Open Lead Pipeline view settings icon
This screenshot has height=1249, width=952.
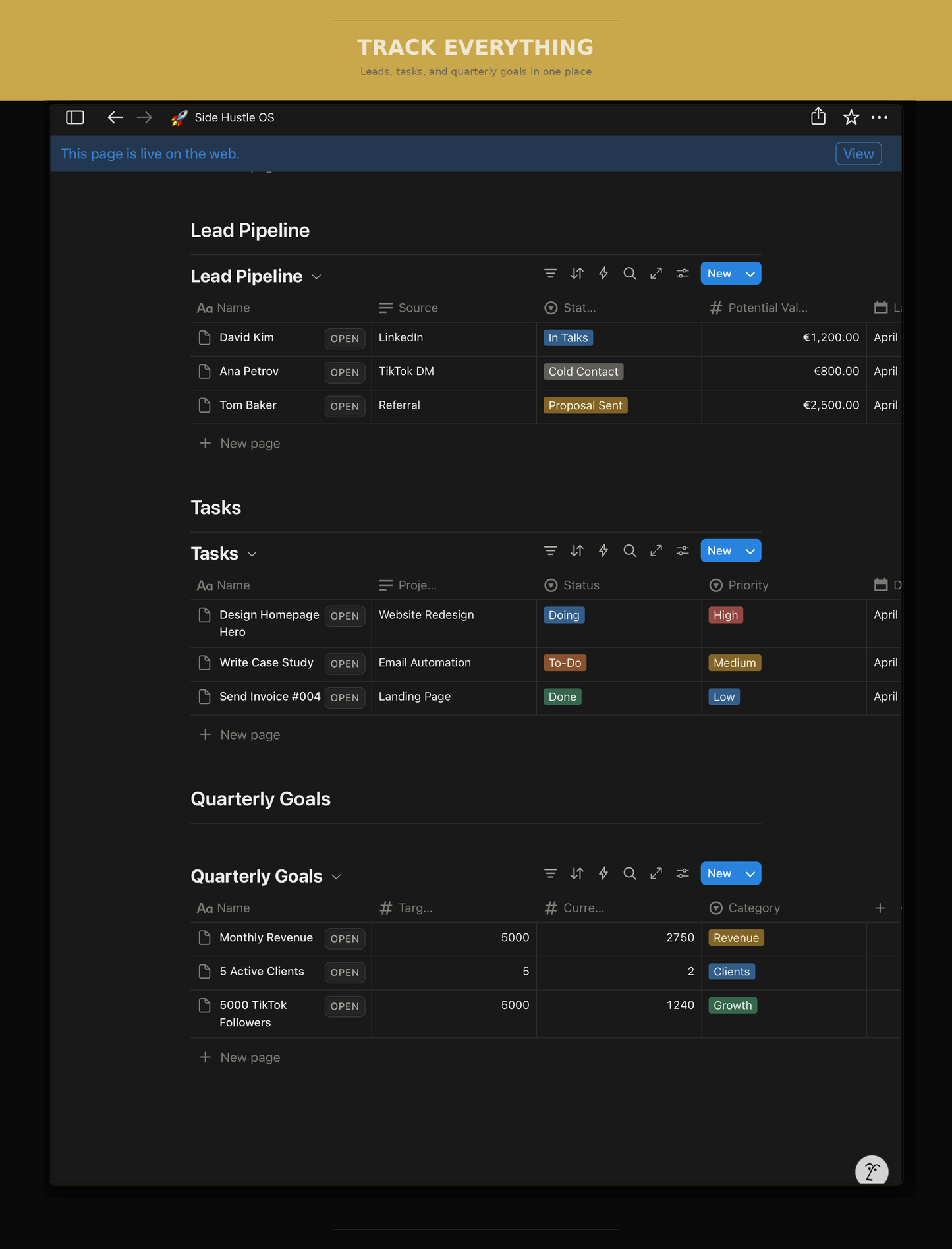click(683, 274)
